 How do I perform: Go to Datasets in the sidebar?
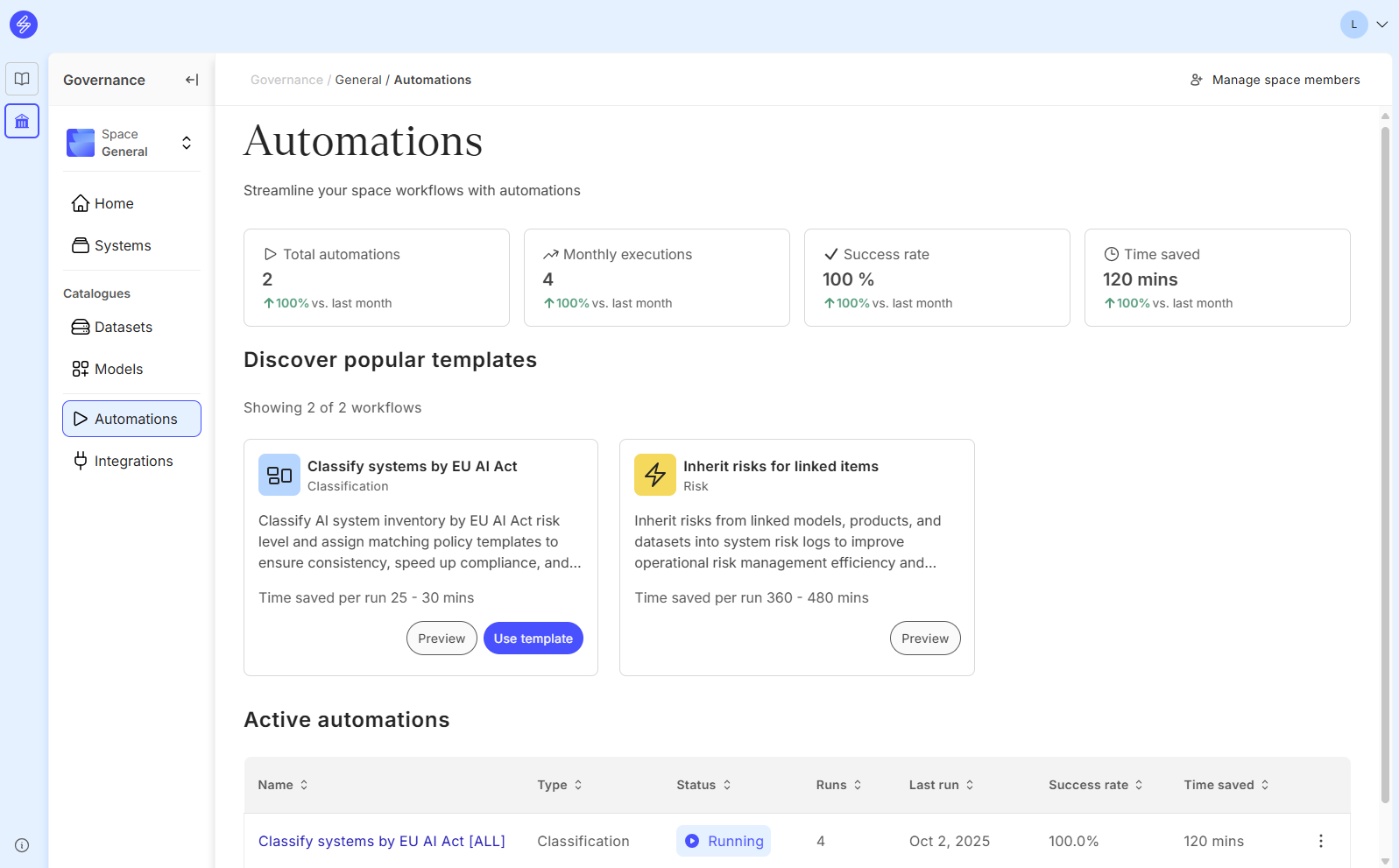pos(124,327)
